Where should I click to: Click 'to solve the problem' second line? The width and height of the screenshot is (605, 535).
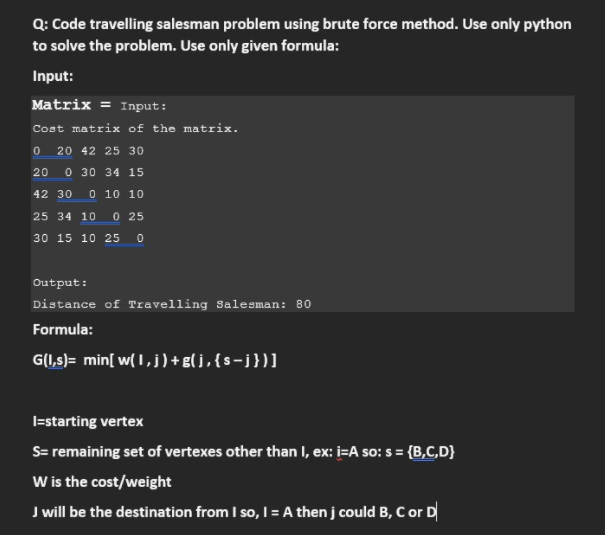pos(186,46)
